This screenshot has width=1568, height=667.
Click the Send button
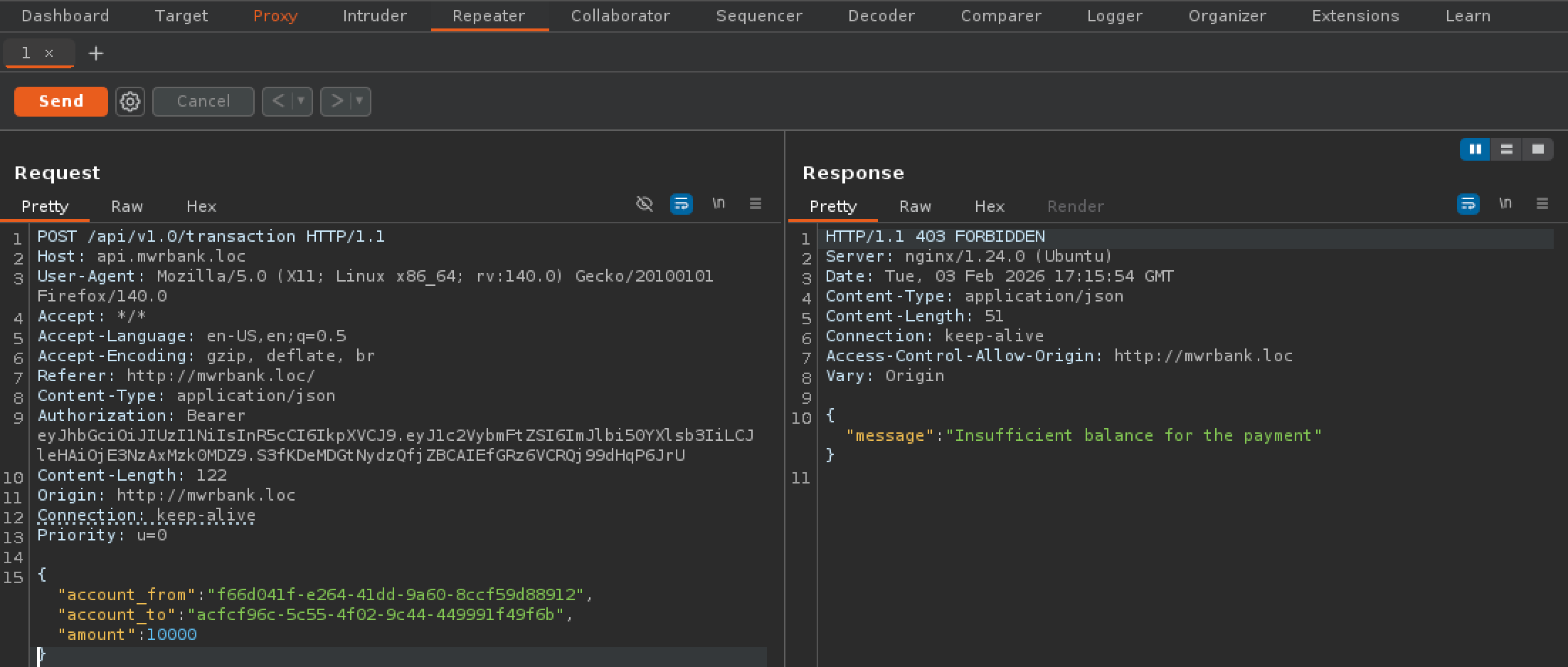(x=61, y=102)
